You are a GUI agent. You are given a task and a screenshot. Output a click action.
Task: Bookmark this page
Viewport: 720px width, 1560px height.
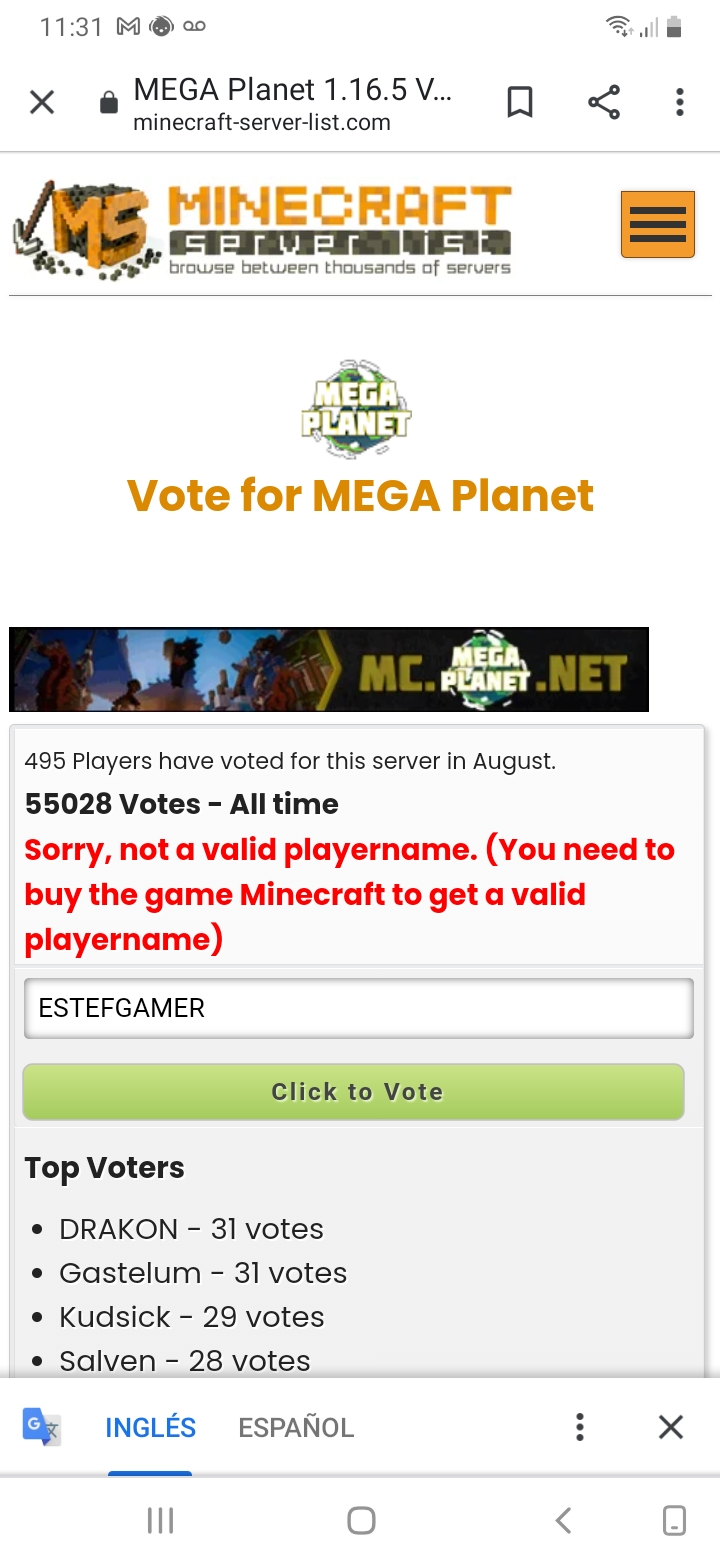click(520, 102)
